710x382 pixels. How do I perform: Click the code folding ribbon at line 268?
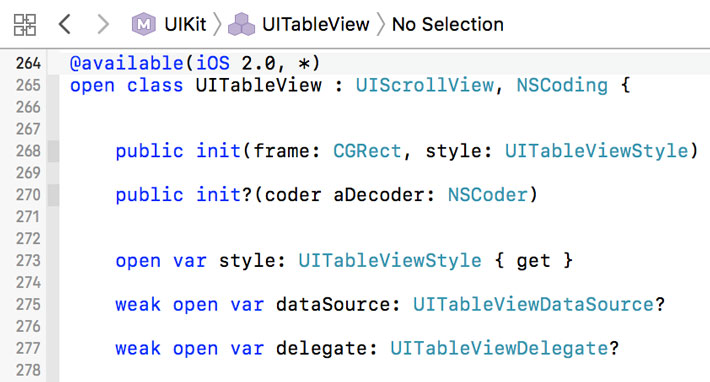[53, 151]
